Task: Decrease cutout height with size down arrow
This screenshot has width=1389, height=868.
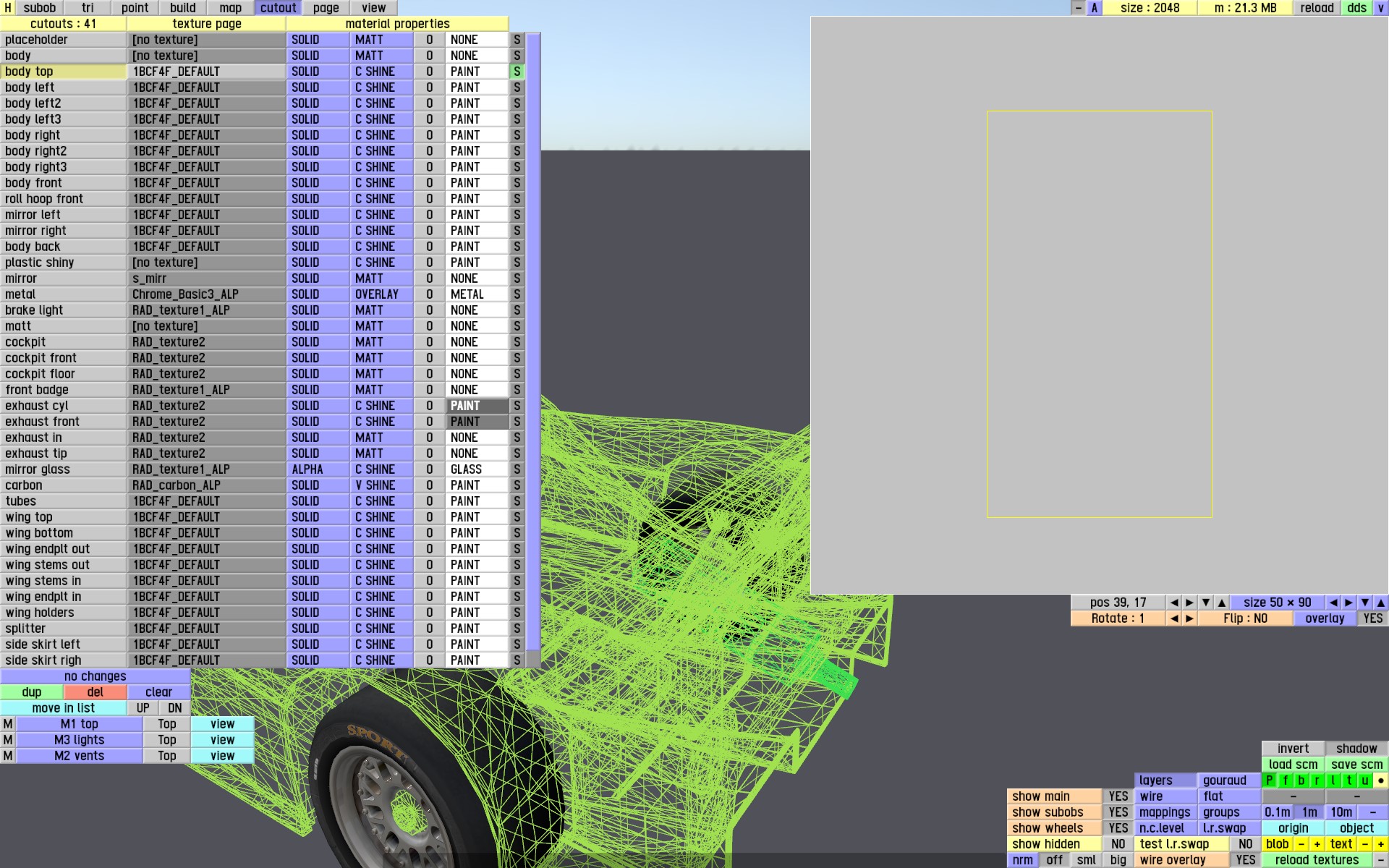Action: [1364, 603]
